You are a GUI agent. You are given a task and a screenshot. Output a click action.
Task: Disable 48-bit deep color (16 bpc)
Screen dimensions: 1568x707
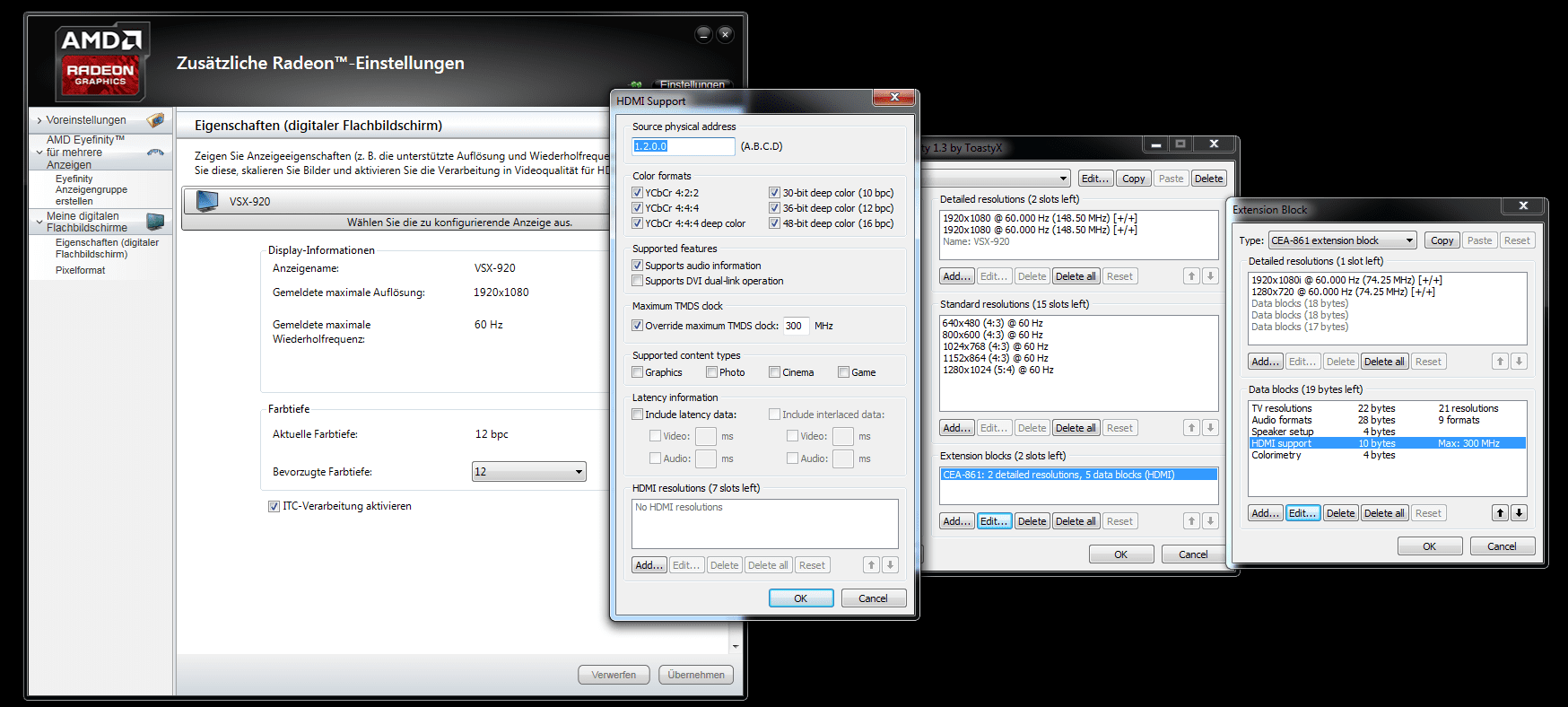[x=774, y=223]
